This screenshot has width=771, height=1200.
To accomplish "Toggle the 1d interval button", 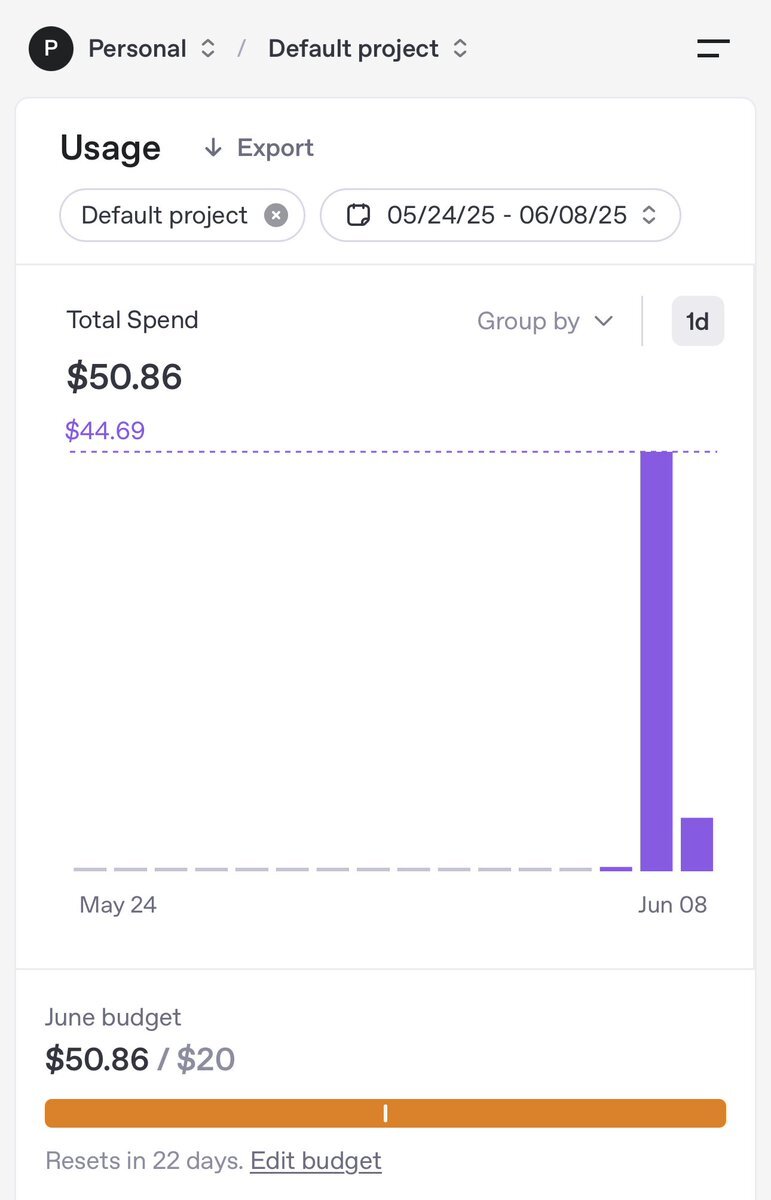I will click(697, 321).
